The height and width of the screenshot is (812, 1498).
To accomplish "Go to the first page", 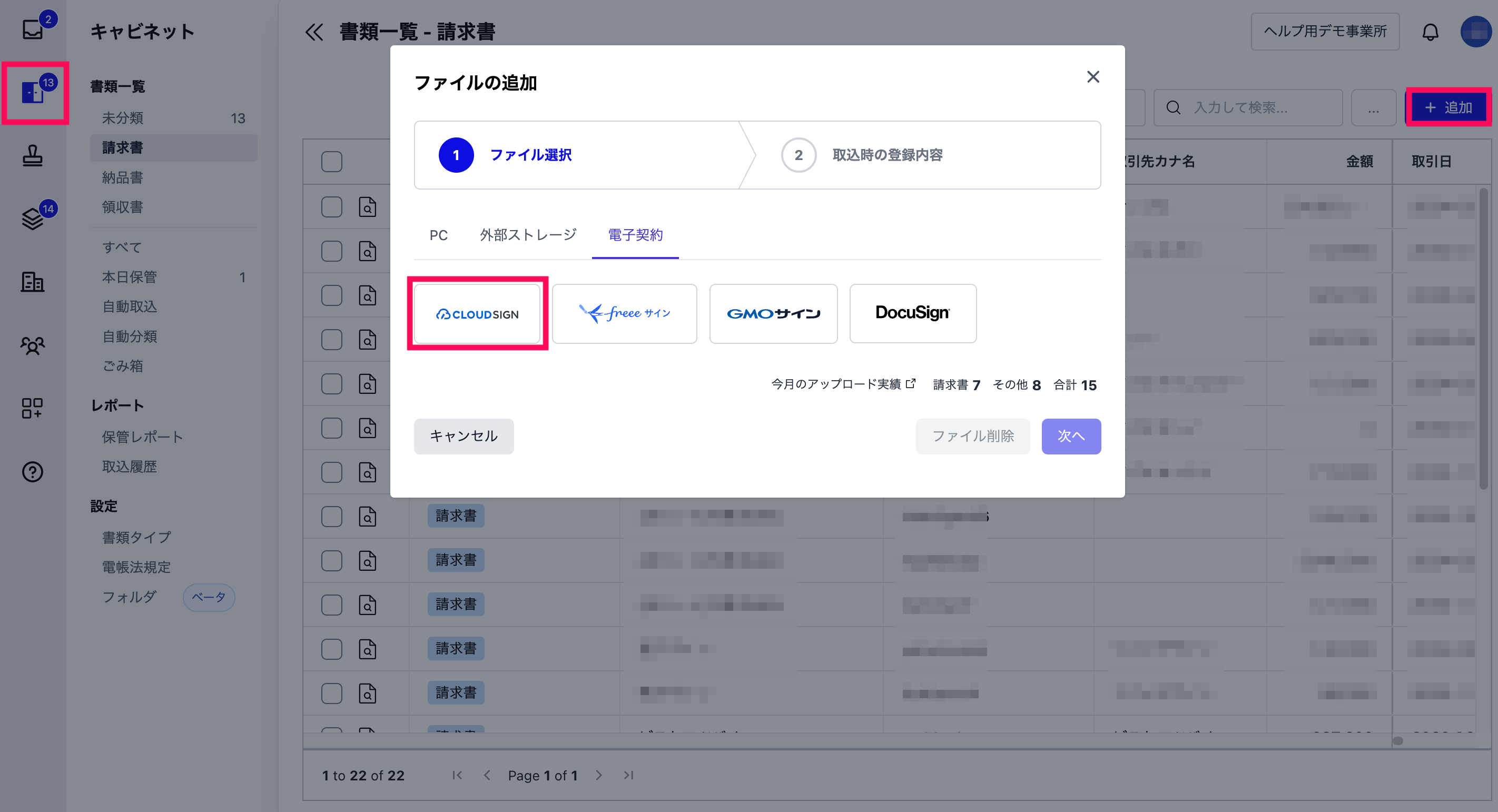I will (x=457, y=775).
